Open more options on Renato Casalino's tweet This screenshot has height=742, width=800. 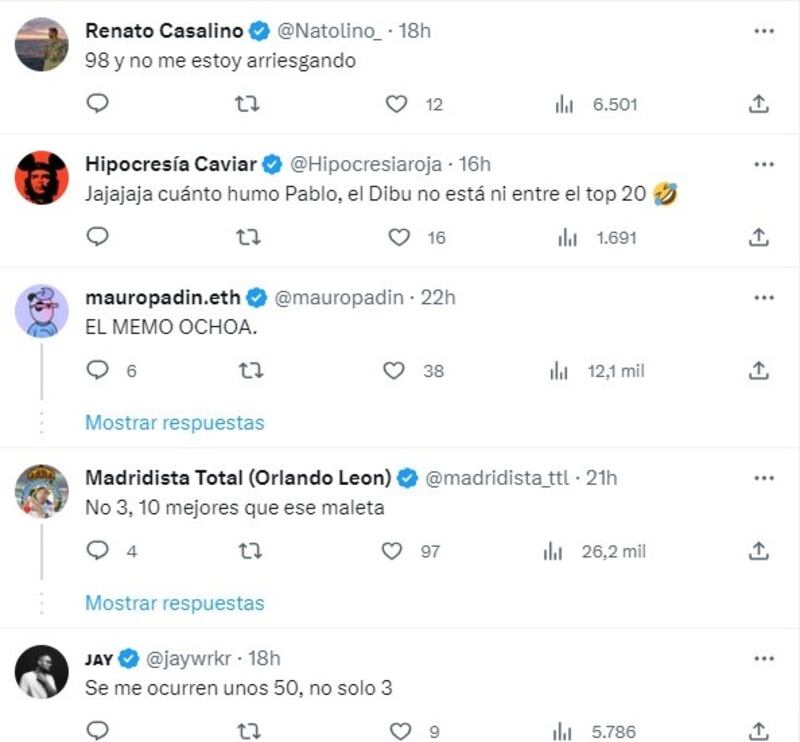pyautogui.click(x=764, y=29)
